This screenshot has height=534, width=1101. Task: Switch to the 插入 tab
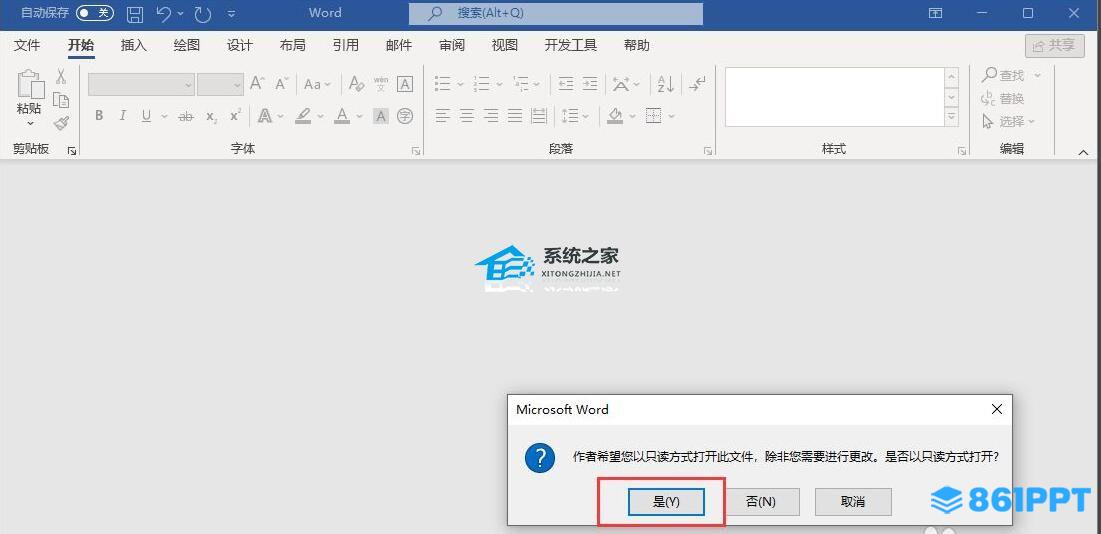tap(133, 46)
